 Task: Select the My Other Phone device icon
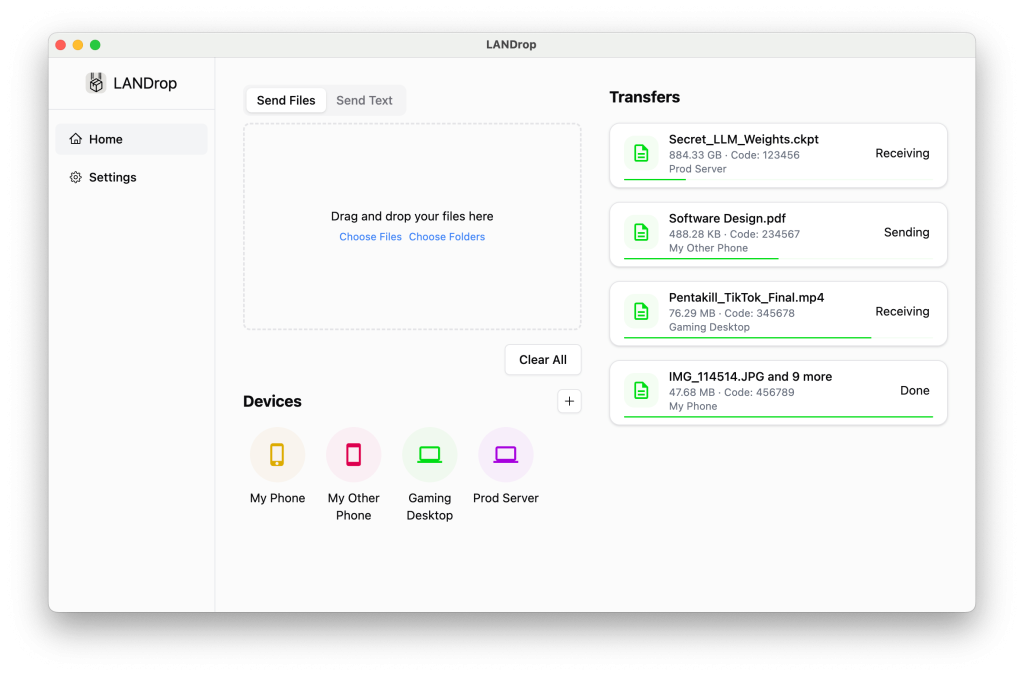click(x=353, y=455)
